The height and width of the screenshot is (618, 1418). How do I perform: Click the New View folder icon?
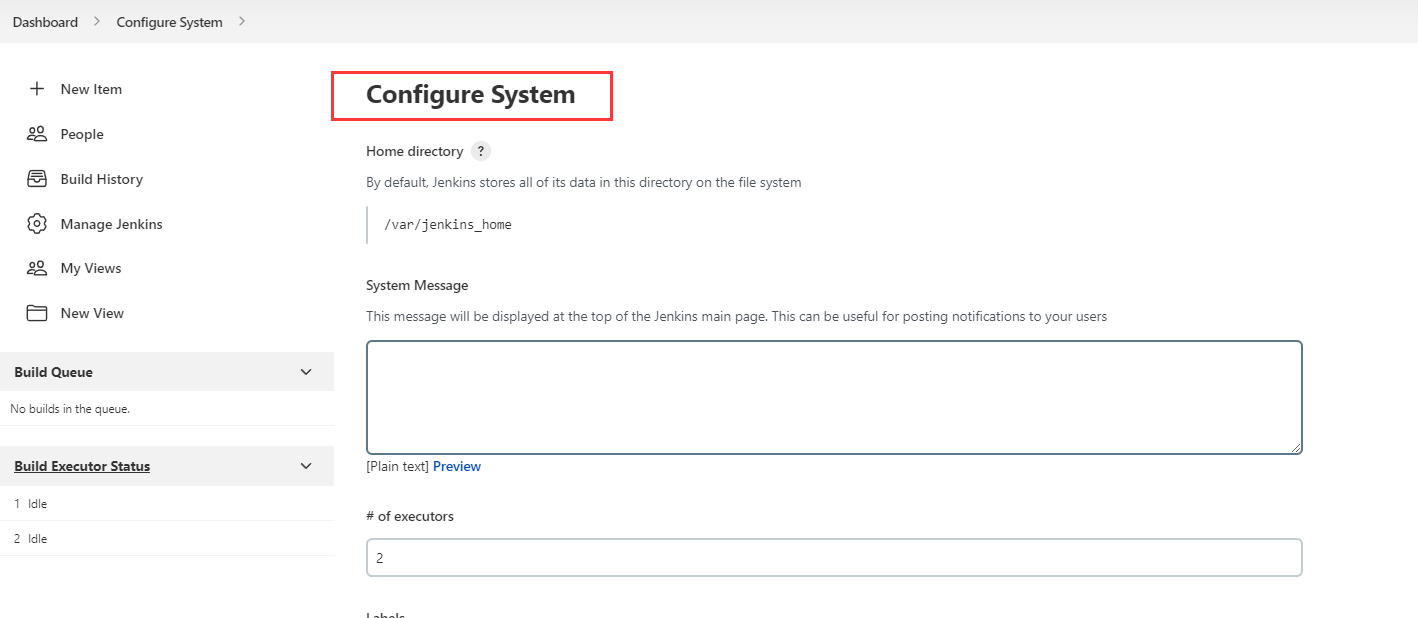point(37,313)
